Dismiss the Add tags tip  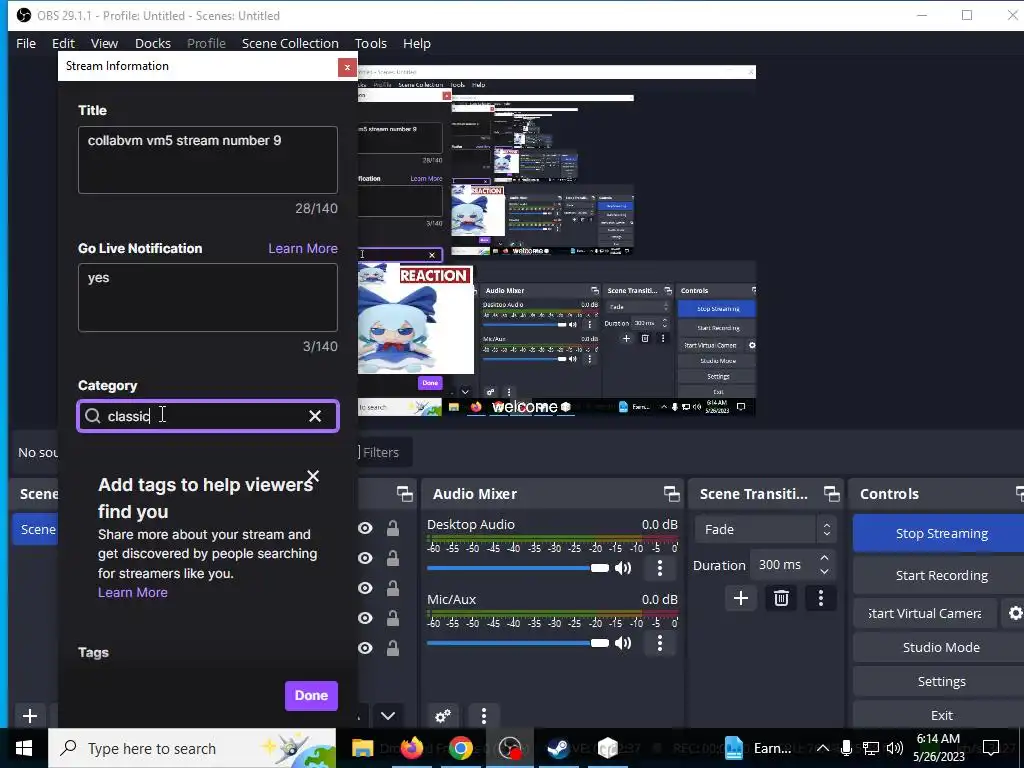pos(313,476)
